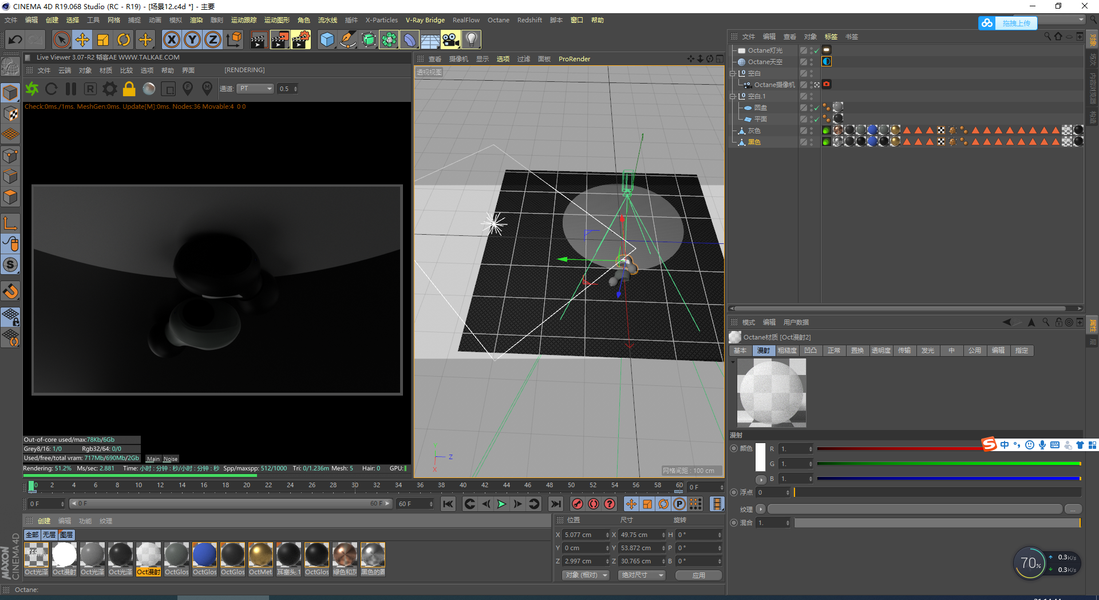Click the play forward button on timeline

tap(501, 504)
